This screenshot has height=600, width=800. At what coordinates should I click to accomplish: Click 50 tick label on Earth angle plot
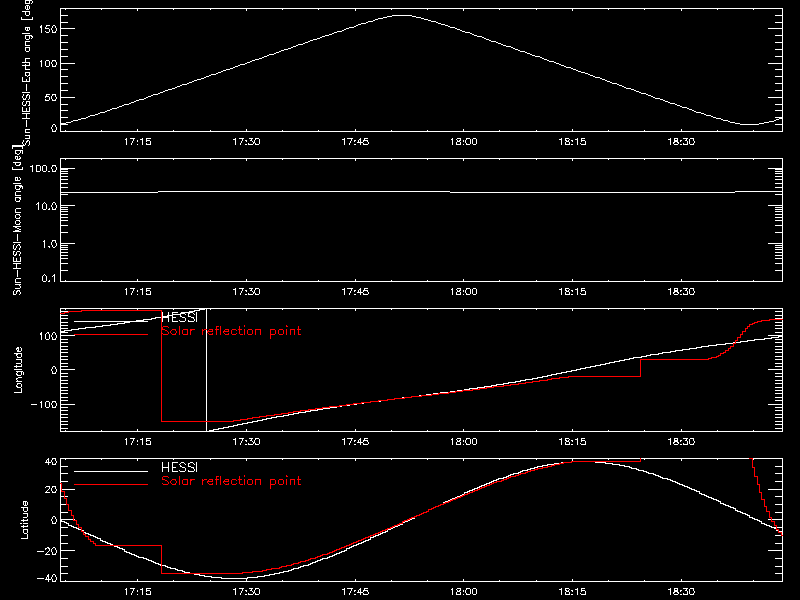pyautogui.click(x=51, y=97)
